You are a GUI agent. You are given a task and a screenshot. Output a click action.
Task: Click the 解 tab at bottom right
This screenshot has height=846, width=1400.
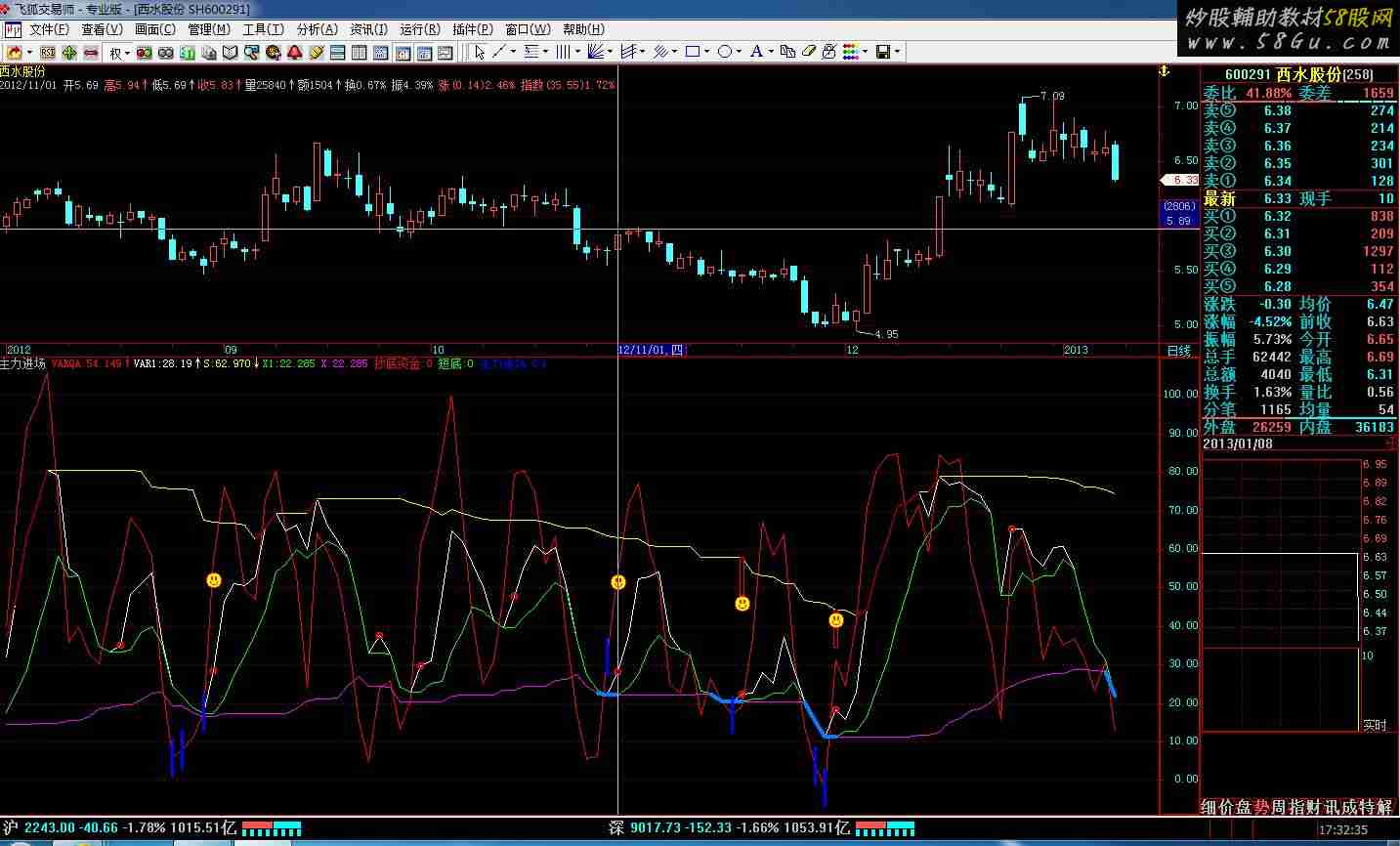click(1384, 807)
